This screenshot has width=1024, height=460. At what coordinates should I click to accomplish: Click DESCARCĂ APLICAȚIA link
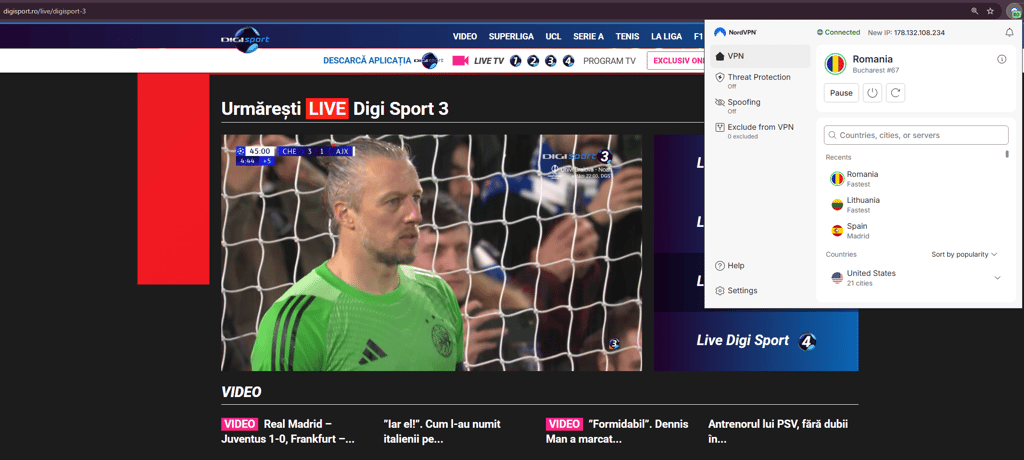(x=367, y=61)
